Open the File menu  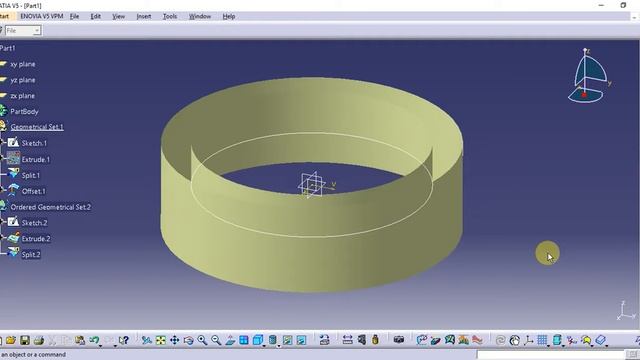pyautogui.click(x=74, y=16)
